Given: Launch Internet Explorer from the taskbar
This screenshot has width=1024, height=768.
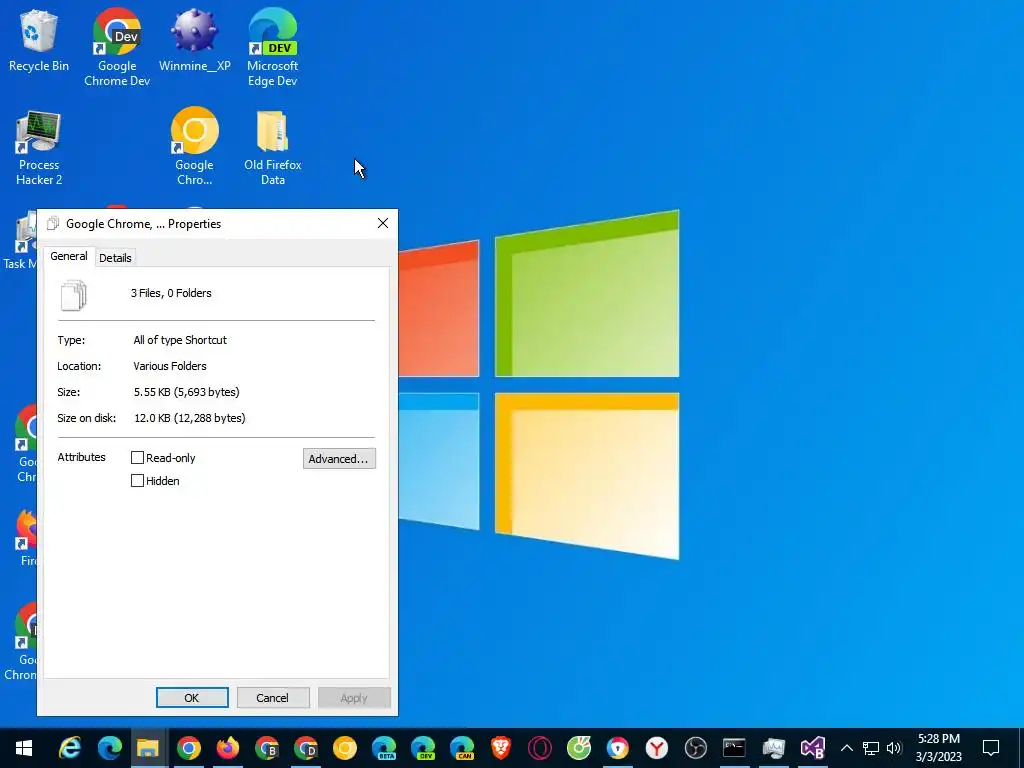Looking at the screenshot, I should (x=69, y=748).
